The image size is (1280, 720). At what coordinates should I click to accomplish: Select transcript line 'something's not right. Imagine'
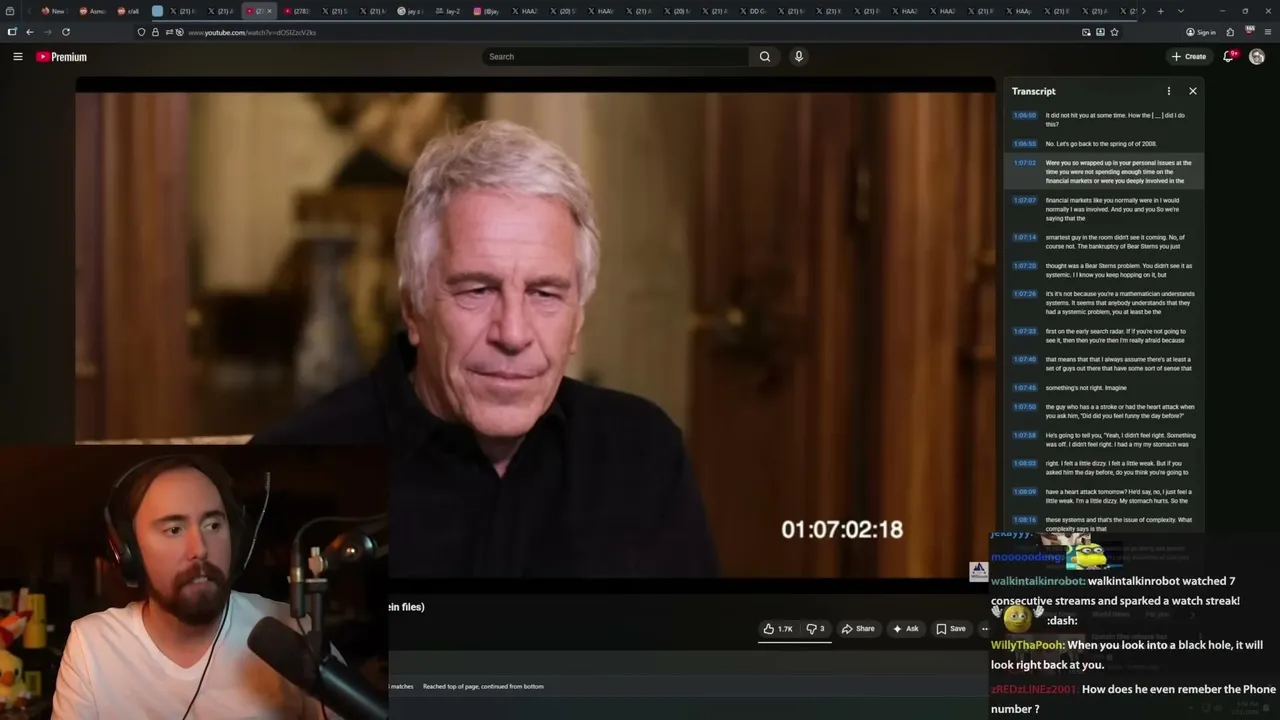pyautogui.click(x=1104, y=388)
